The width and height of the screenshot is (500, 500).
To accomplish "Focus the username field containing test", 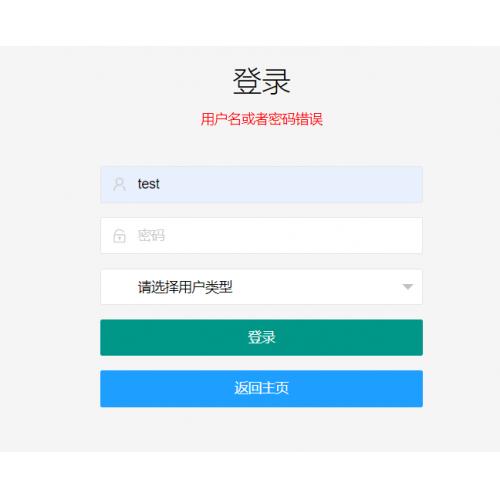I will click(261, 184).
